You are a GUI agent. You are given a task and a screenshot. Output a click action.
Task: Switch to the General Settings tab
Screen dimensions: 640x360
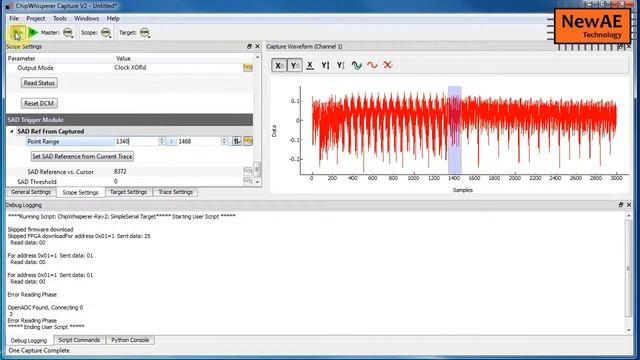pos(31,192)
